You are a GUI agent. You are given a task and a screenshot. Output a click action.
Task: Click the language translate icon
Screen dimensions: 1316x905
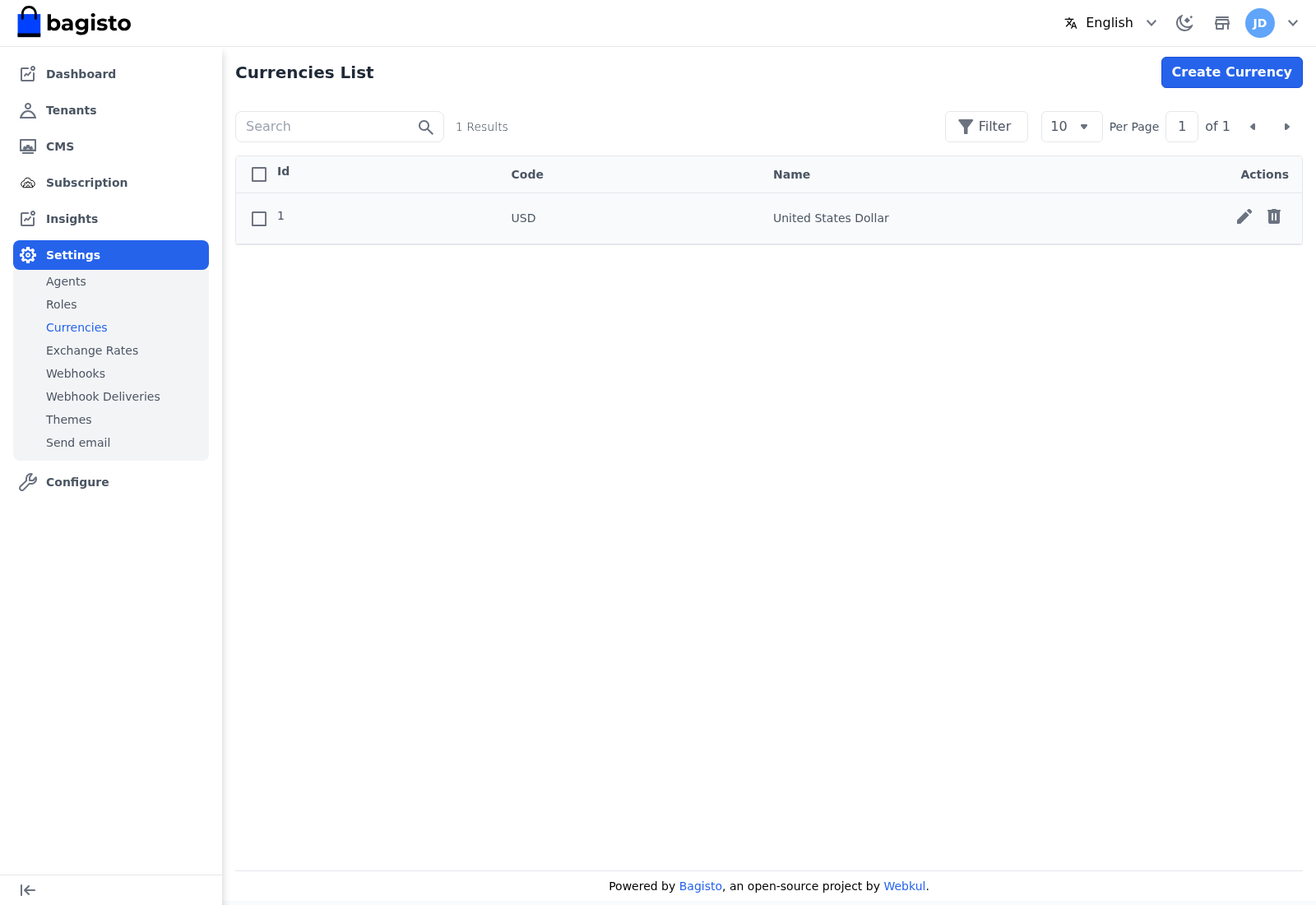[x=1071, y=23]
